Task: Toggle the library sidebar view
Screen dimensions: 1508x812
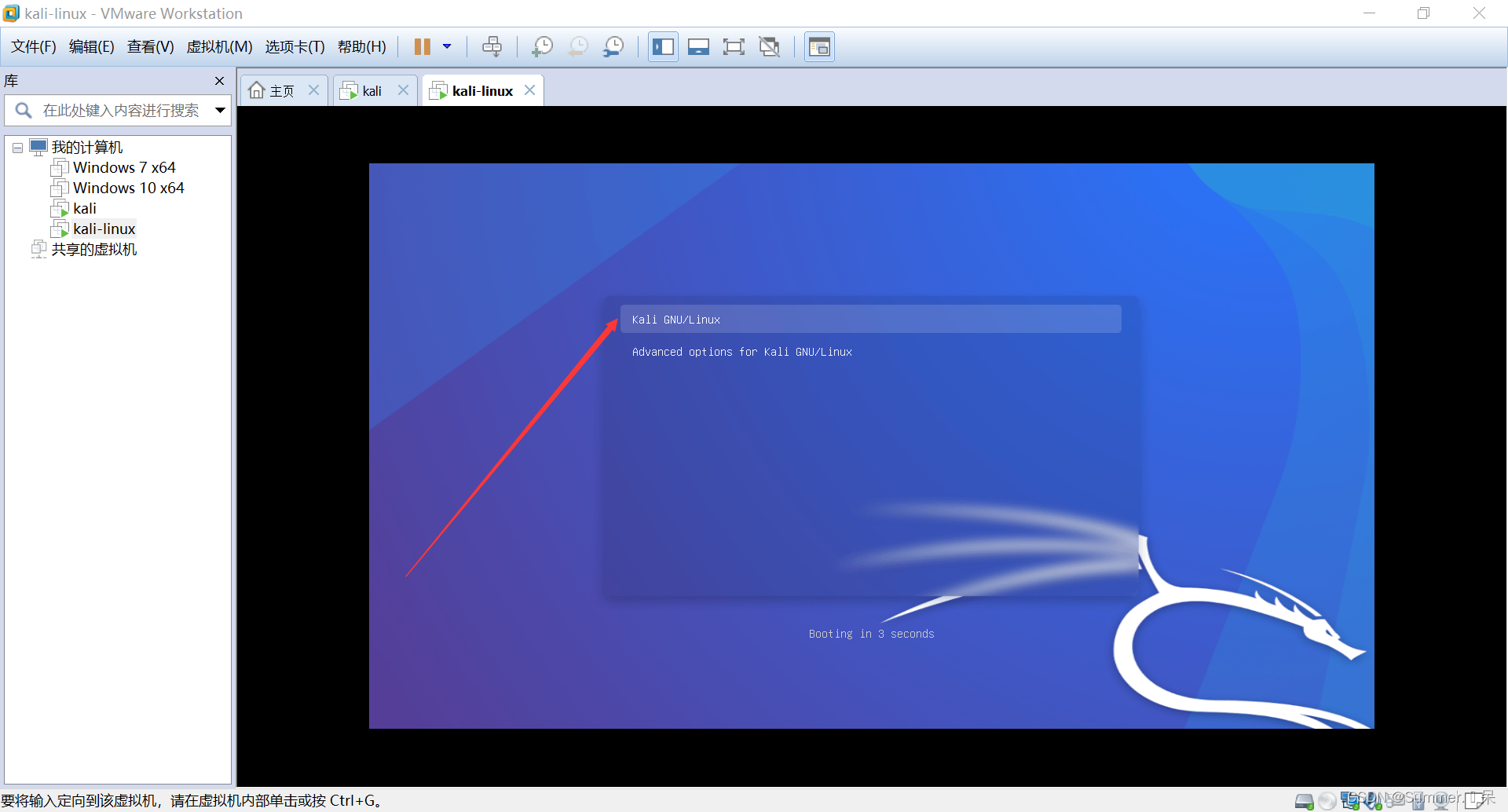Action: (663, 47)
